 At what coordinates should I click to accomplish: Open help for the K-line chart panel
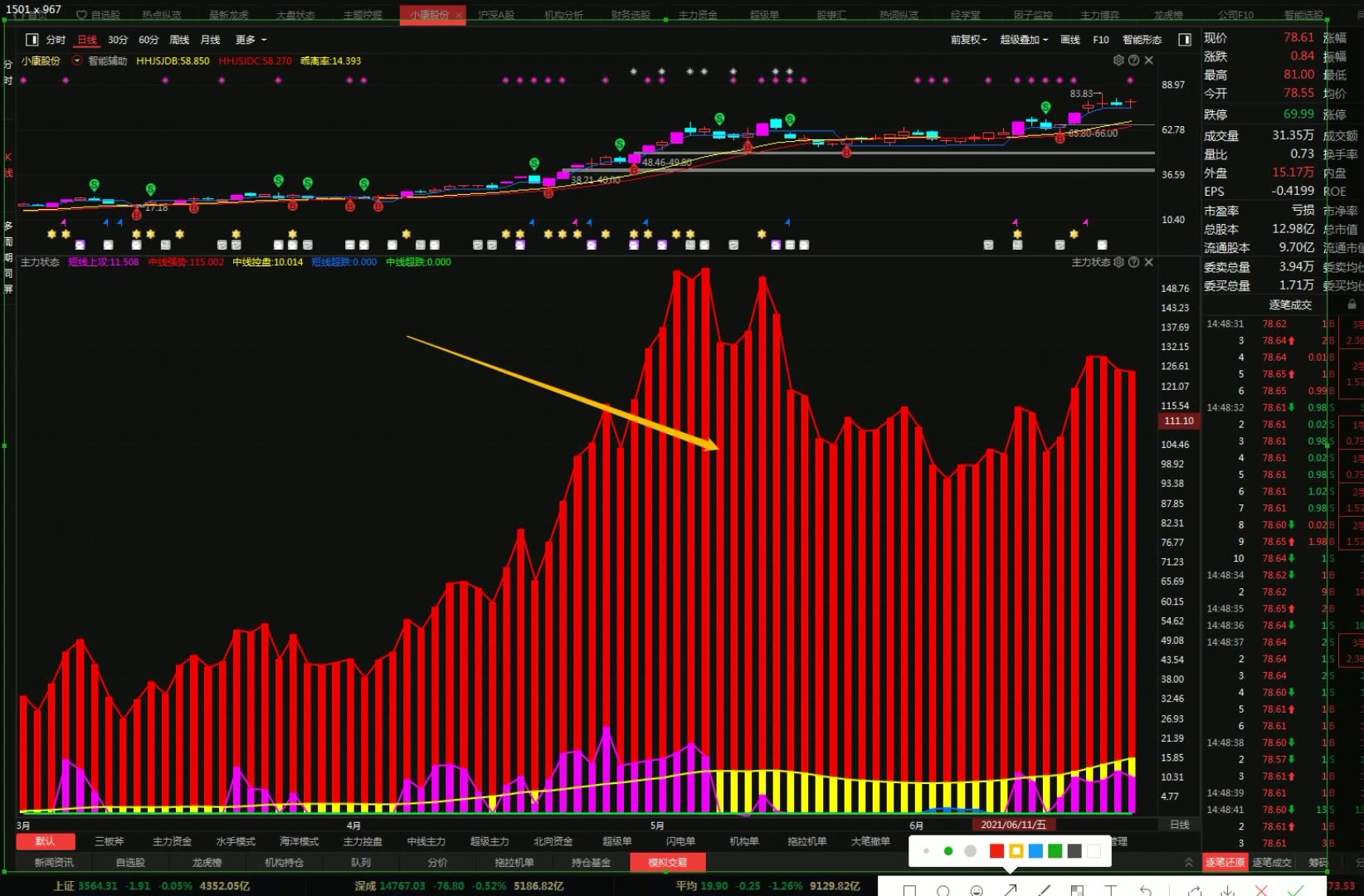tap(1133, 61)
